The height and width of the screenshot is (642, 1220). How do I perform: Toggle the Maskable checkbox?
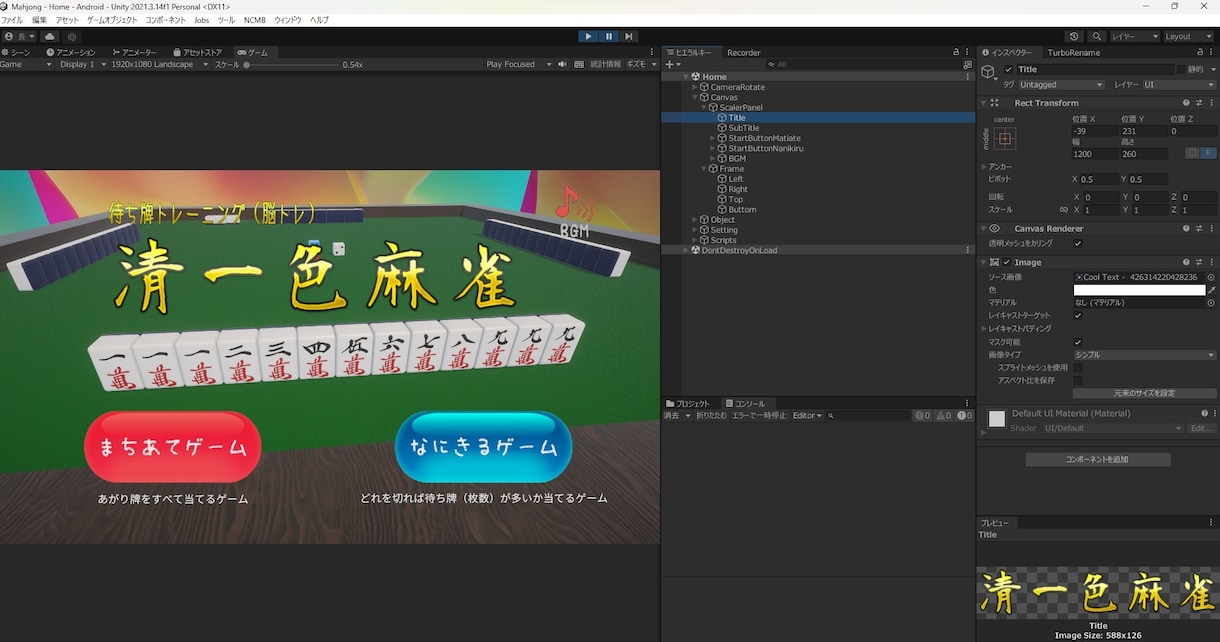1078,342
